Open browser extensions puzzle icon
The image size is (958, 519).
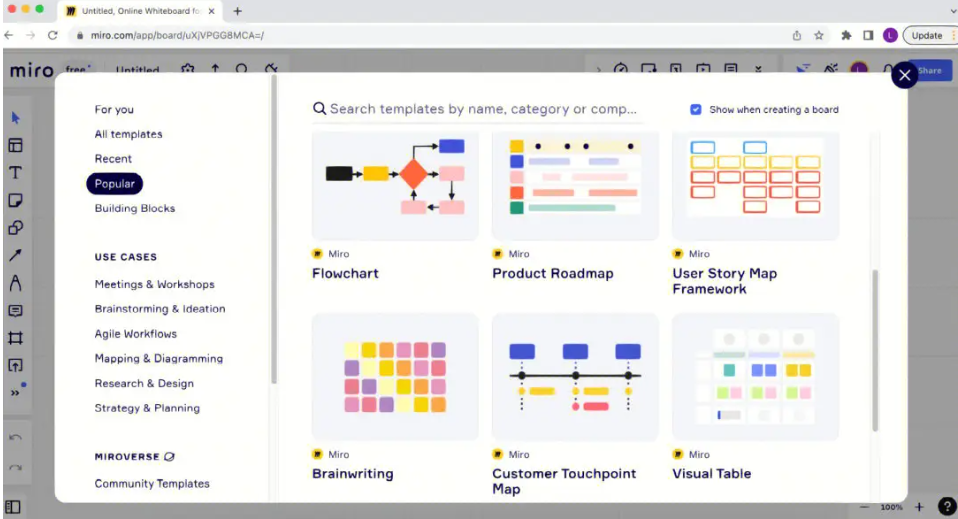(846, 35)
